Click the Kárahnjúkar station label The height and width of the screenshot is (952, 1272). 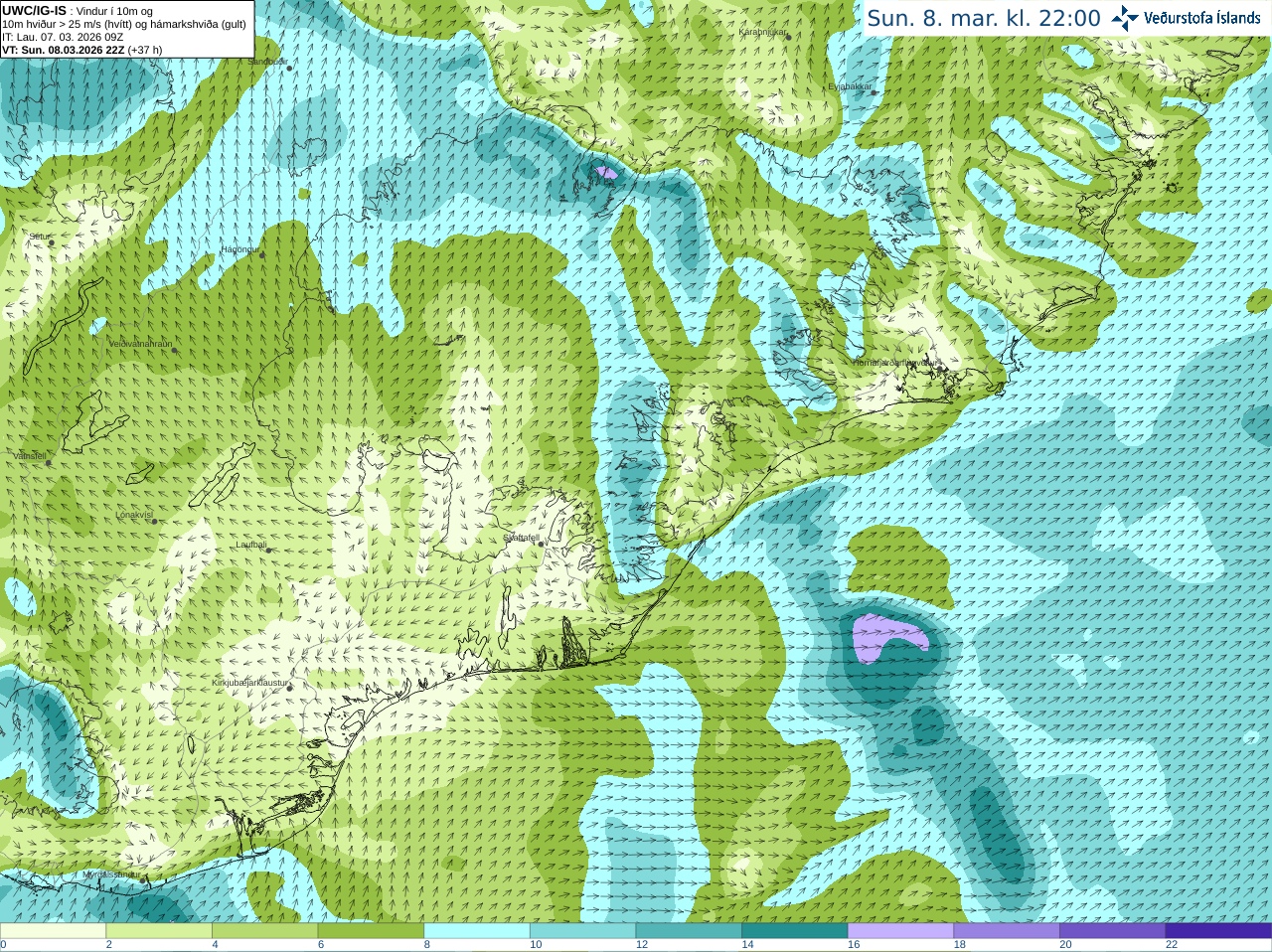click(x=762, y=32)
